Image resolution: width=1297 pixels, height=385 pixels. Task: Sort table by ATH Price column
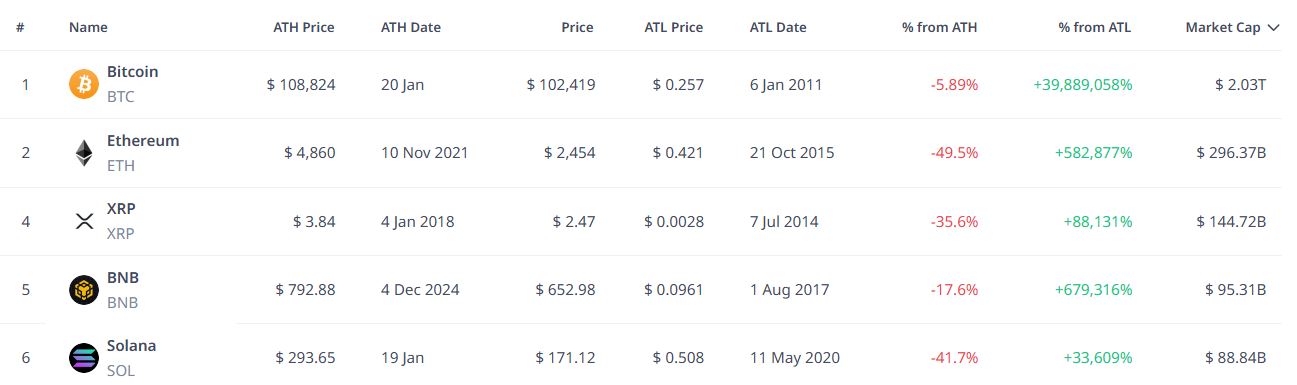click(304, 28)
